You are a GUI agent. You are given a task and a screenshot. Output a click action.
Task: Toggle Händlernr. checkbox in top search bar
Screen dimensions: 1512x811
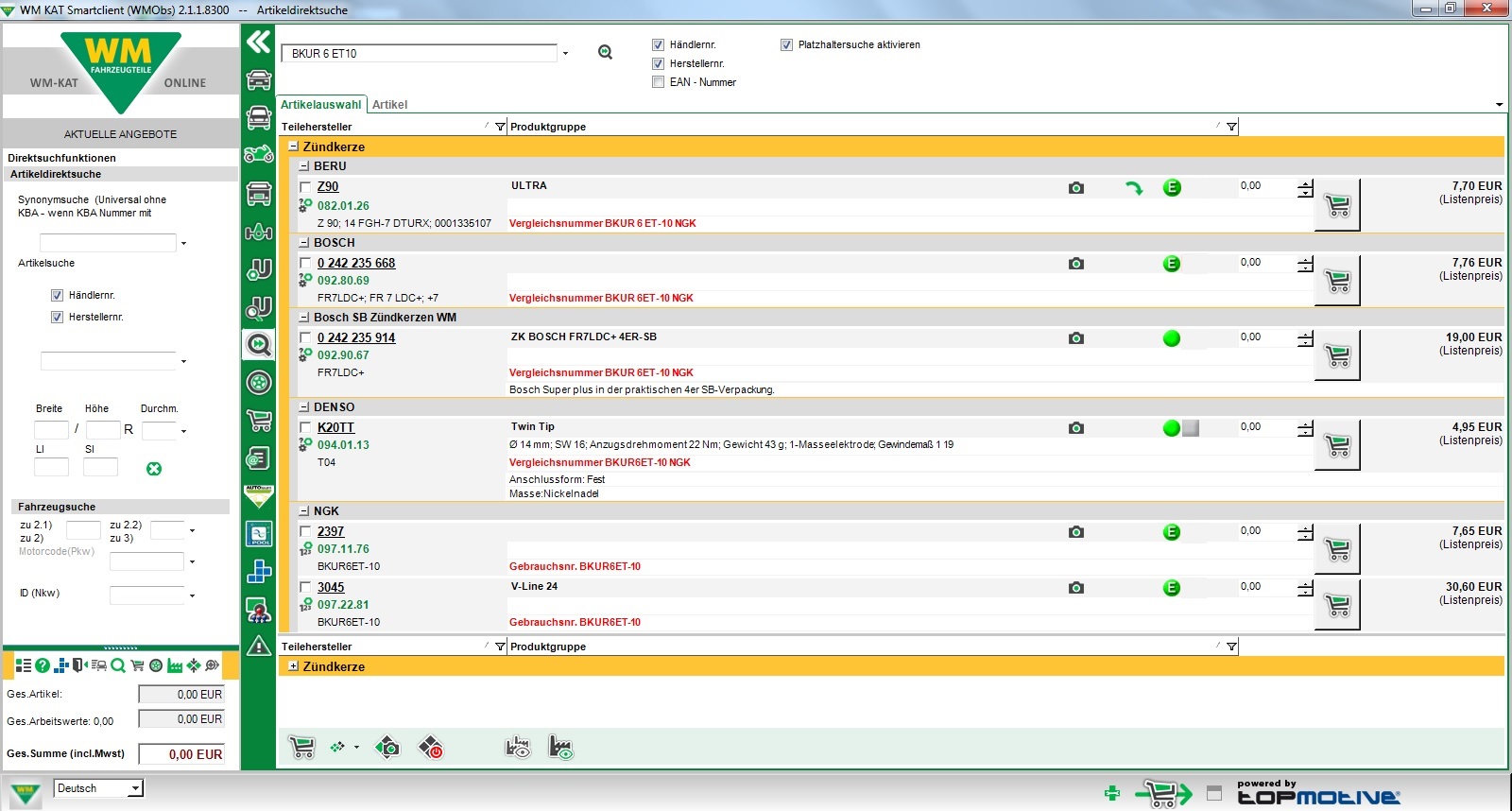pos(658,44)
